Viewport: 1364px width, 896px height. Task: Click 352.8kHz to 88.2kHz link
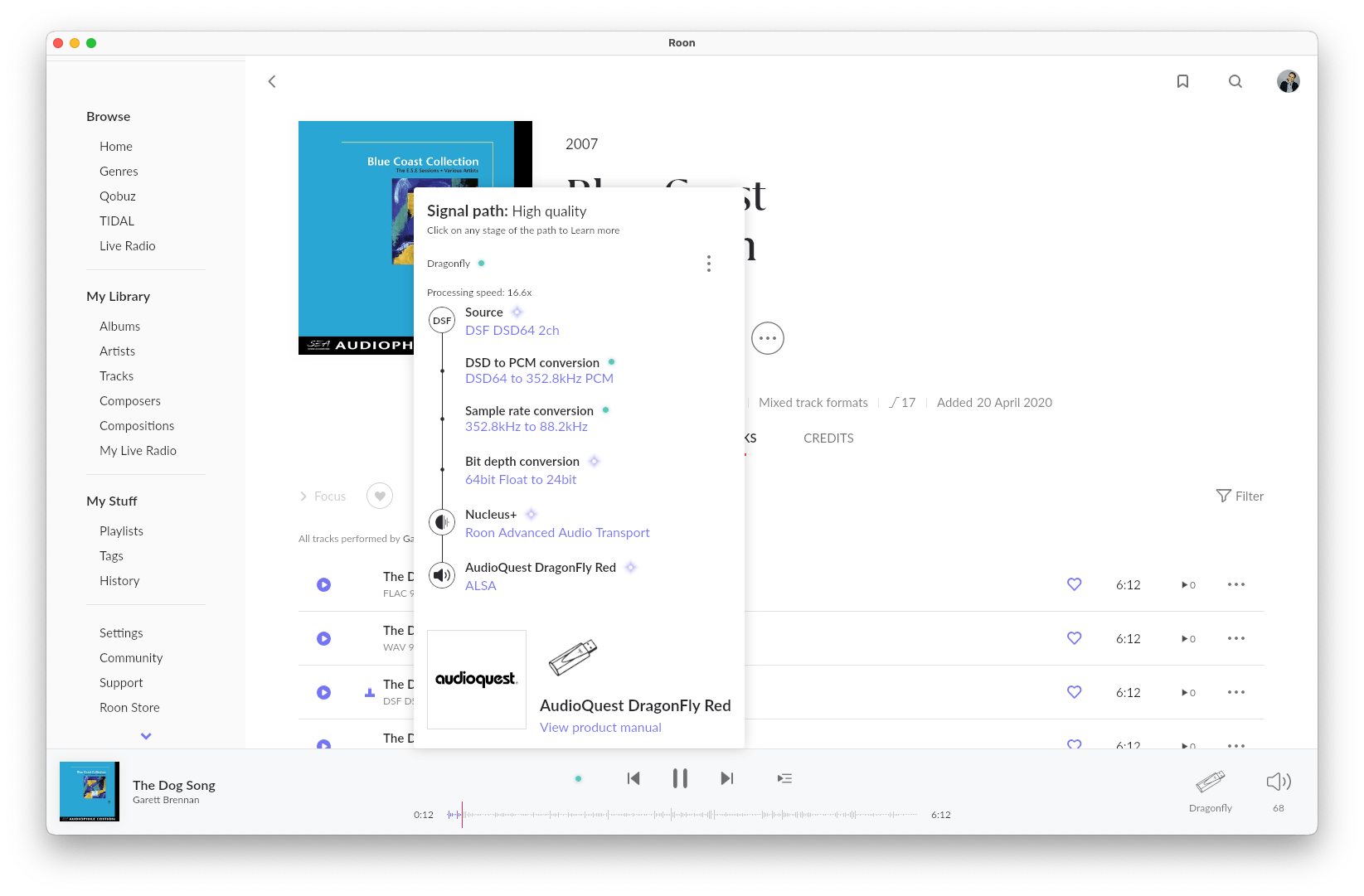[527, 427]
